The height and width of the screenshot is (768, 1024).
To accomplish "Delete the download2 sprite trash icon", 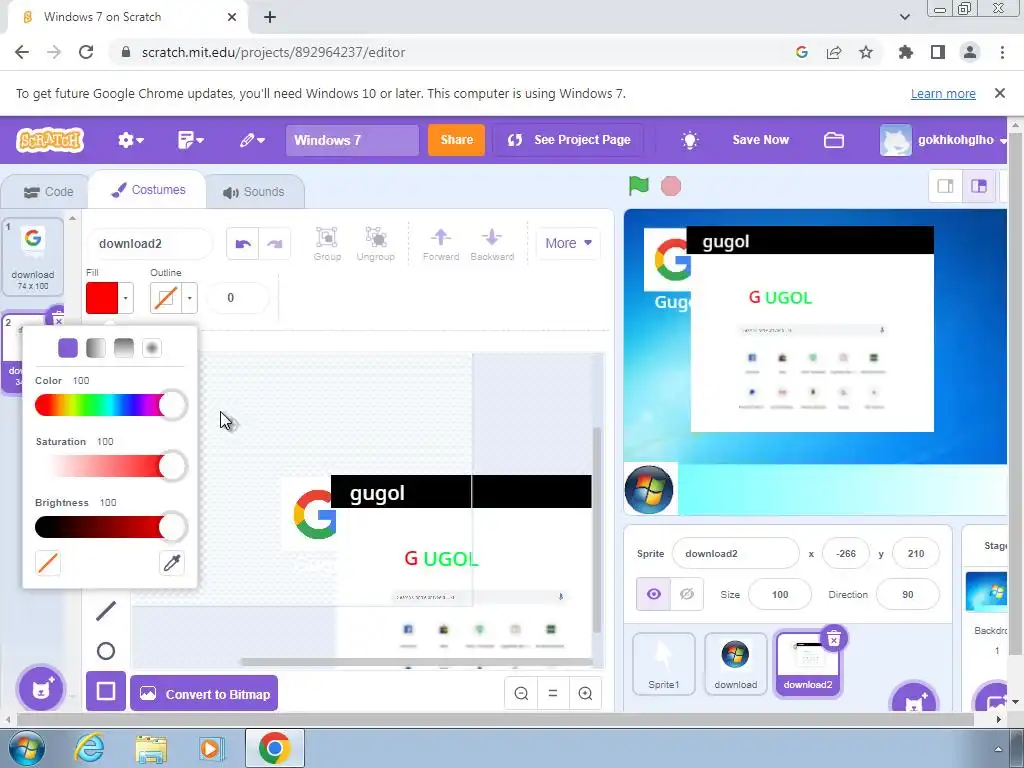I will [834, 639].
